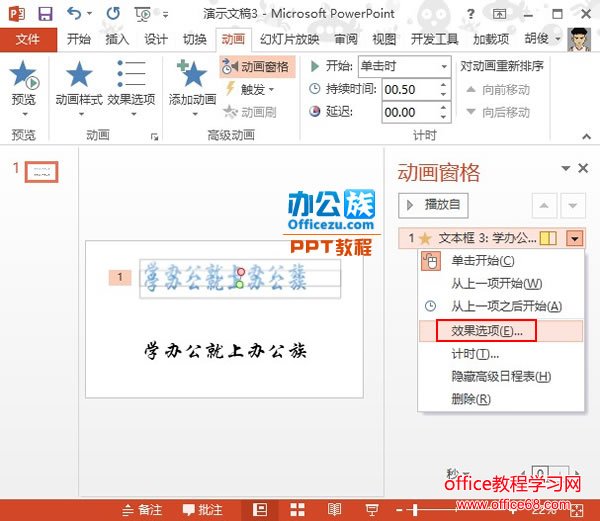The image size is (600, 521).
Task: Choose 从上一项开始(W)
Action: pyautogui.click(x=501, y=284)
